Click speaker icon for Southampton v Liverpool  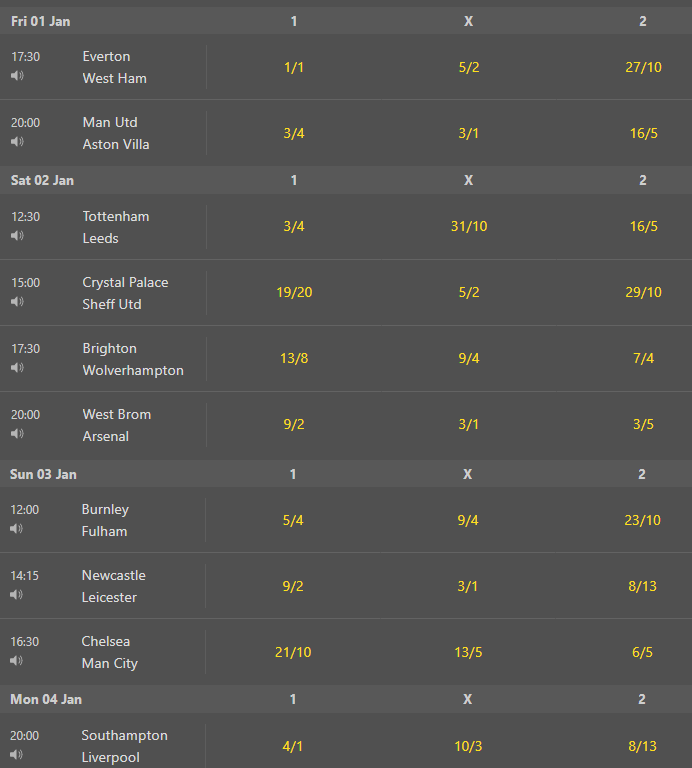tap(16, 754)
